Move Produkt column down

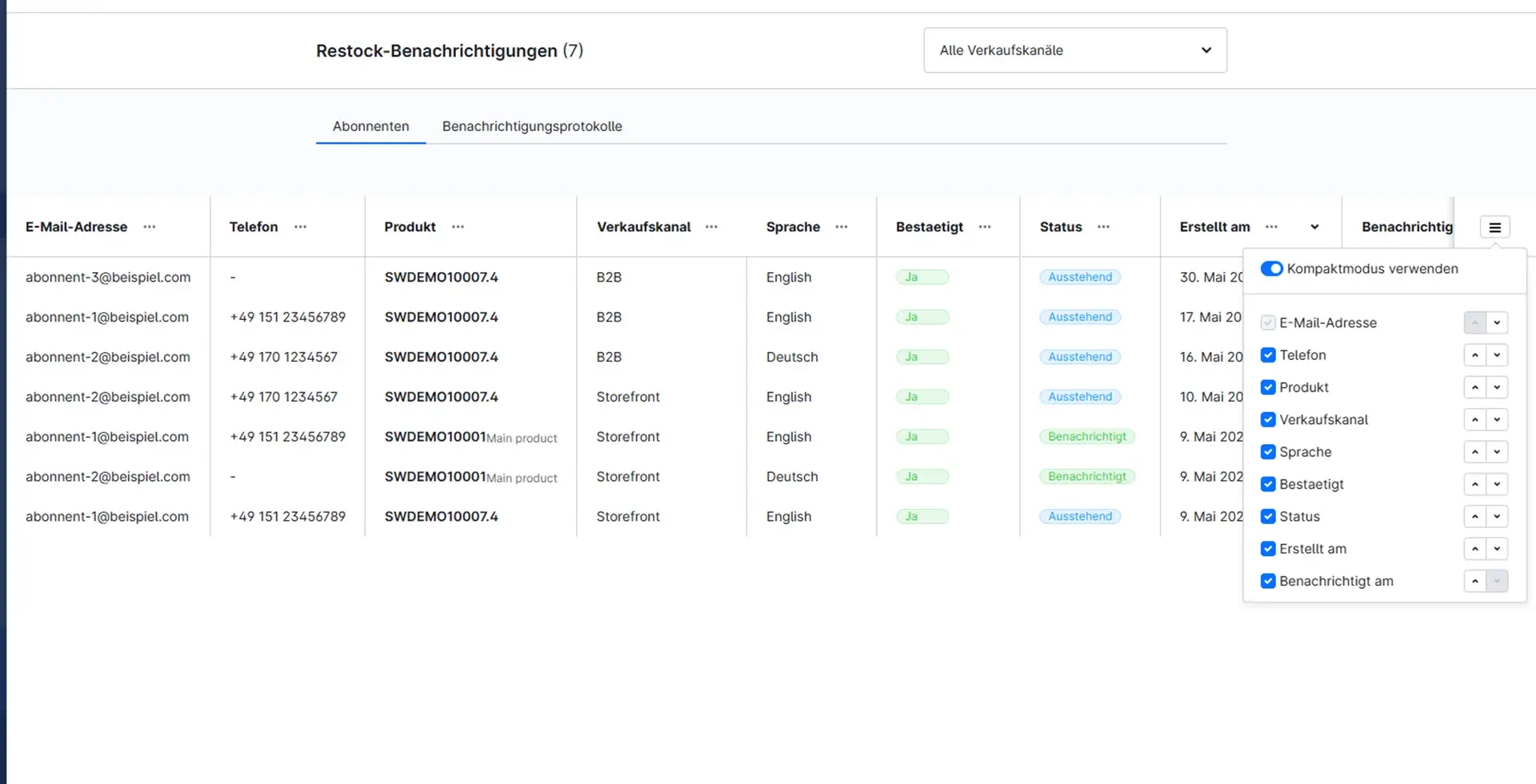[x=1497, y=387]
